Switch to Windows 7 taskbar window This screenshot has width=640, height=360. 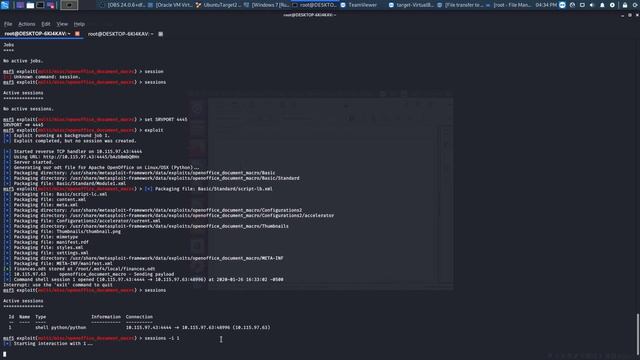coord(267,5)
